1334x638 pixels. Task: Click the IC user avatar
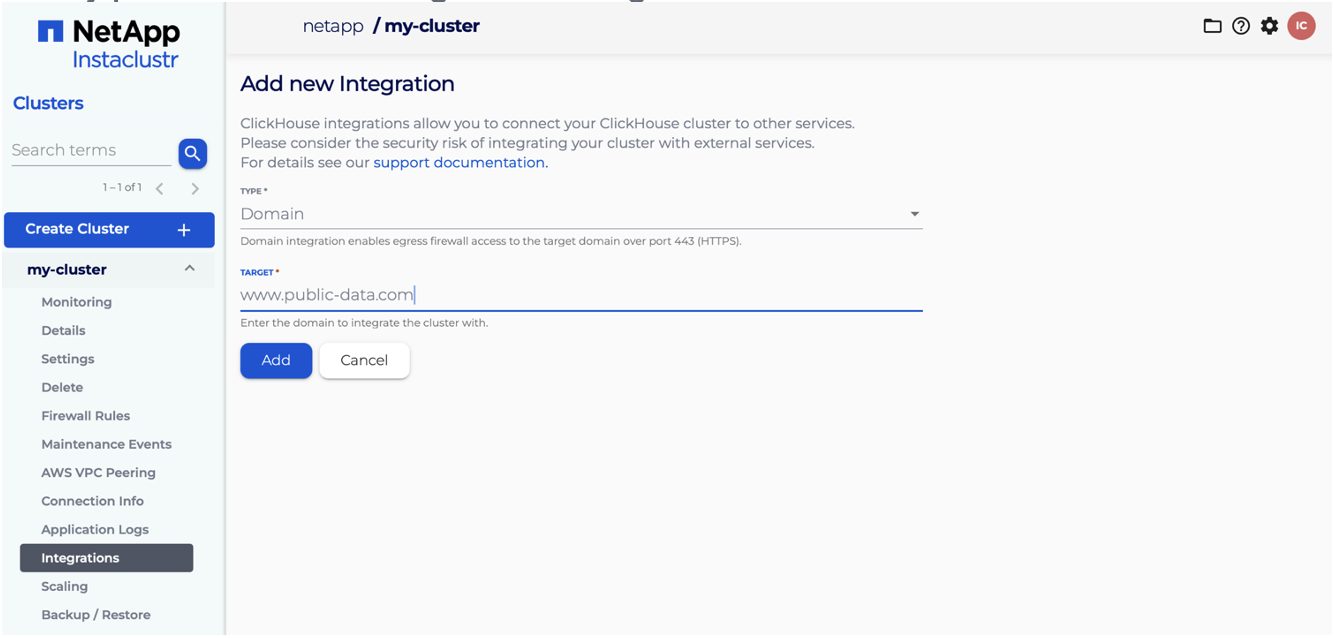point(1301,26)
